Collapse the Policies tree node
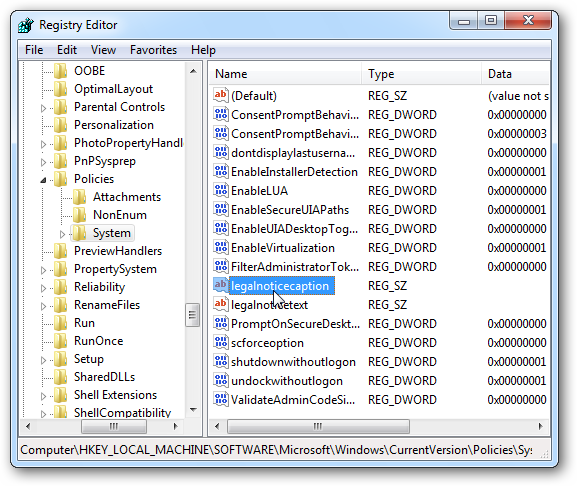 [43, 180]
